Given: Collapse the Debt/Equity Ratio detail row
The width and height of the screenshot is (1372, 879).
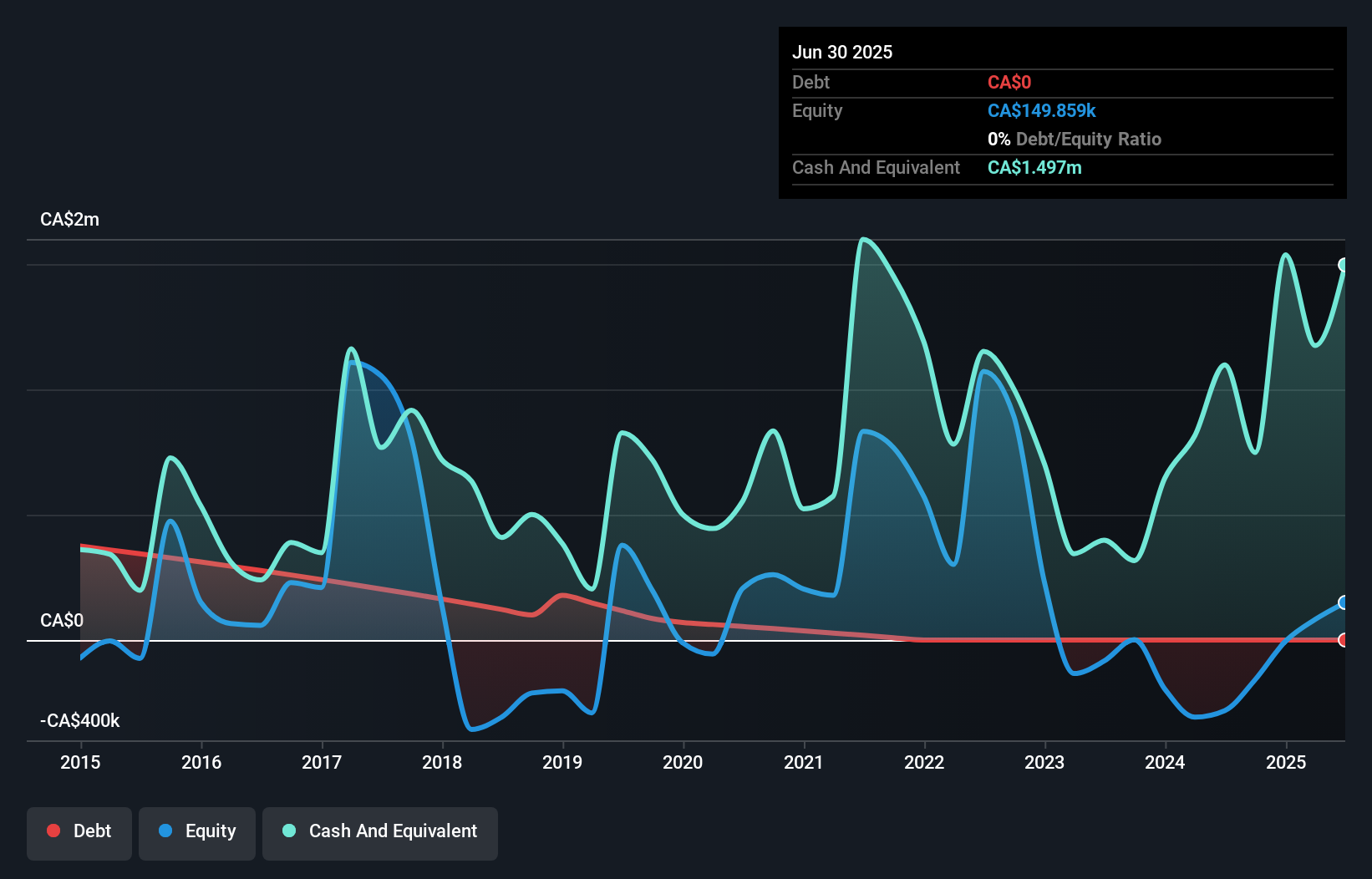Looking at the screenshot, I should (1075, 139).
